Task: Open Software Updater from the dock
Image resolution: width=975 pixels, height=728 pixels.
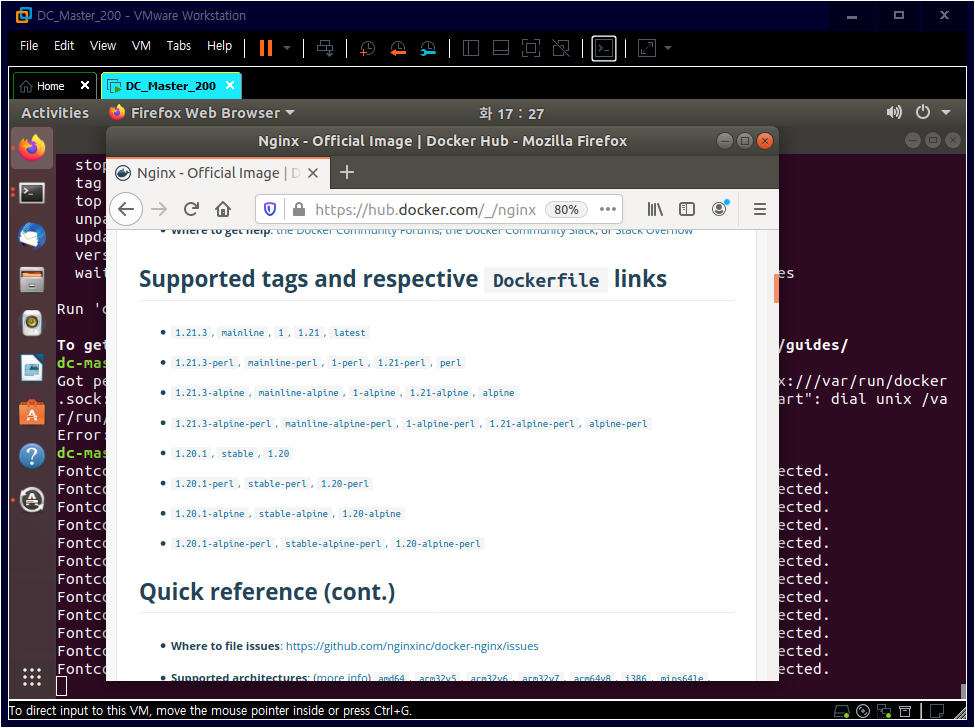Action: coord(32,500)
